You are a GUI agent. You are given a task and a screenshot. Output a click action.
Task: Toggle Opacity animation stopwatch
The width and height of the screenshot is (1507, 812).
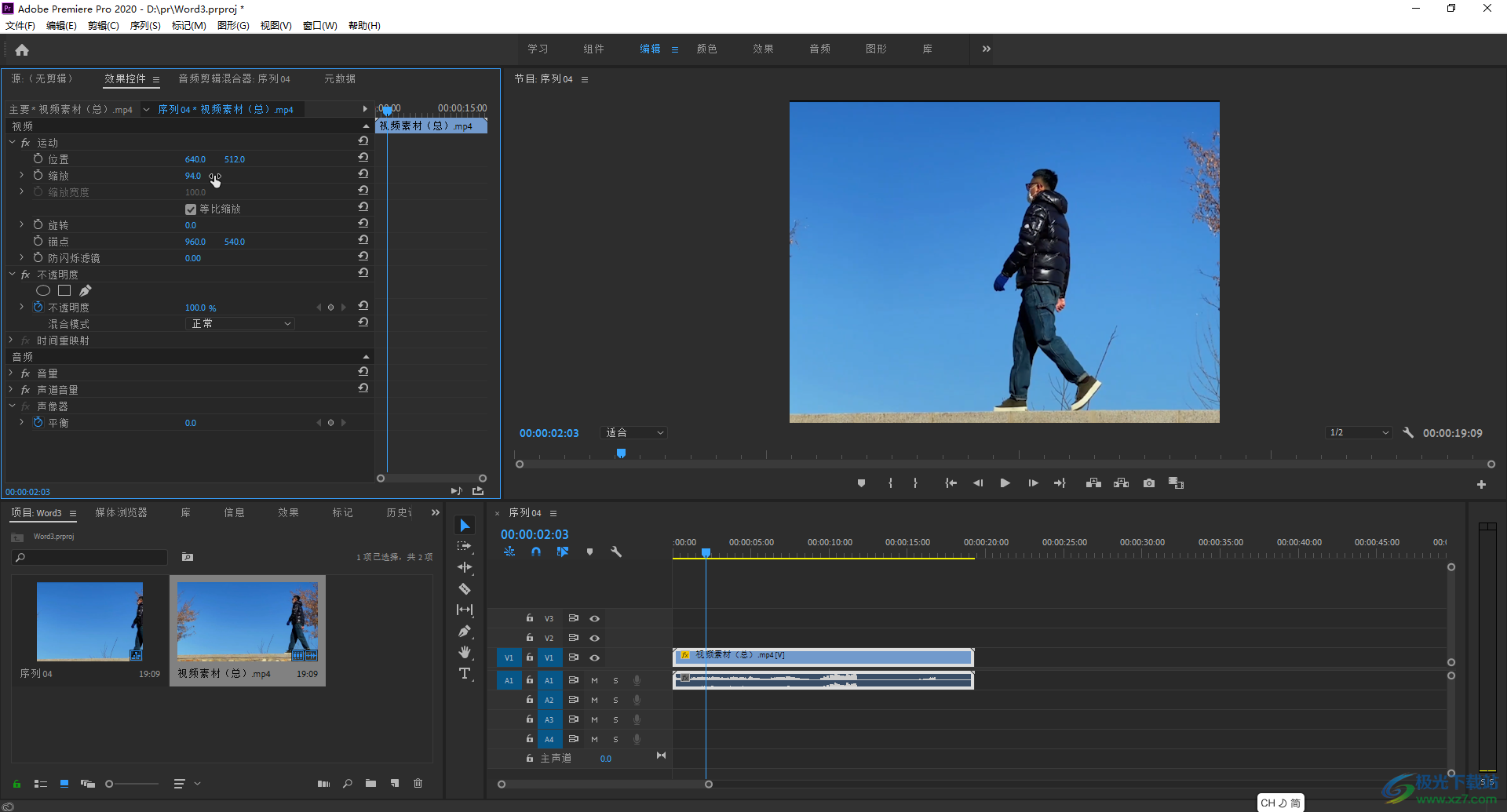[38, 307]
